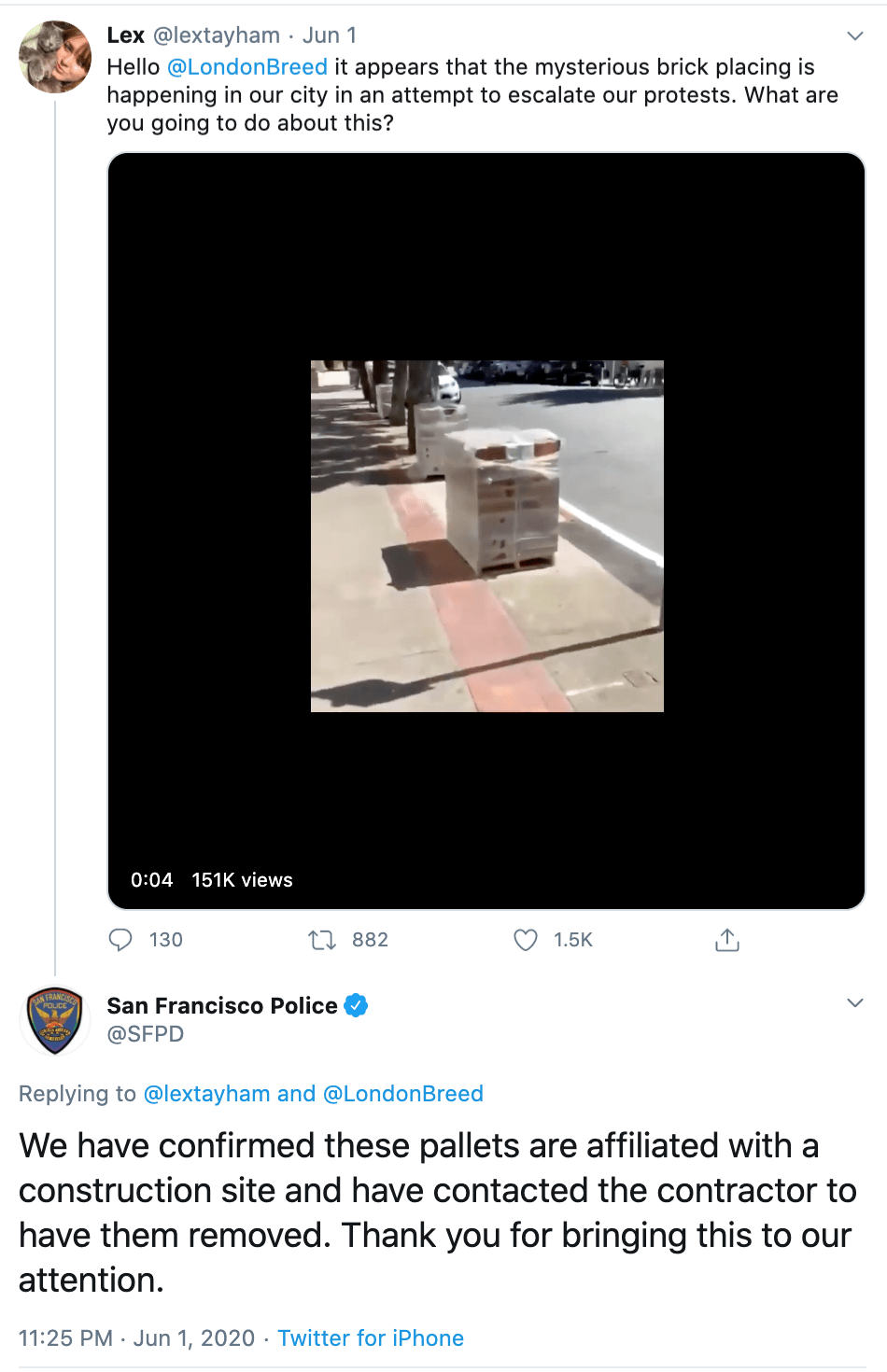The height and width of the screenshot is (1372, 887).
Task: Select the @lextayham handle beside Lex name
Action: pyautogui.click(x=217, y=35)
